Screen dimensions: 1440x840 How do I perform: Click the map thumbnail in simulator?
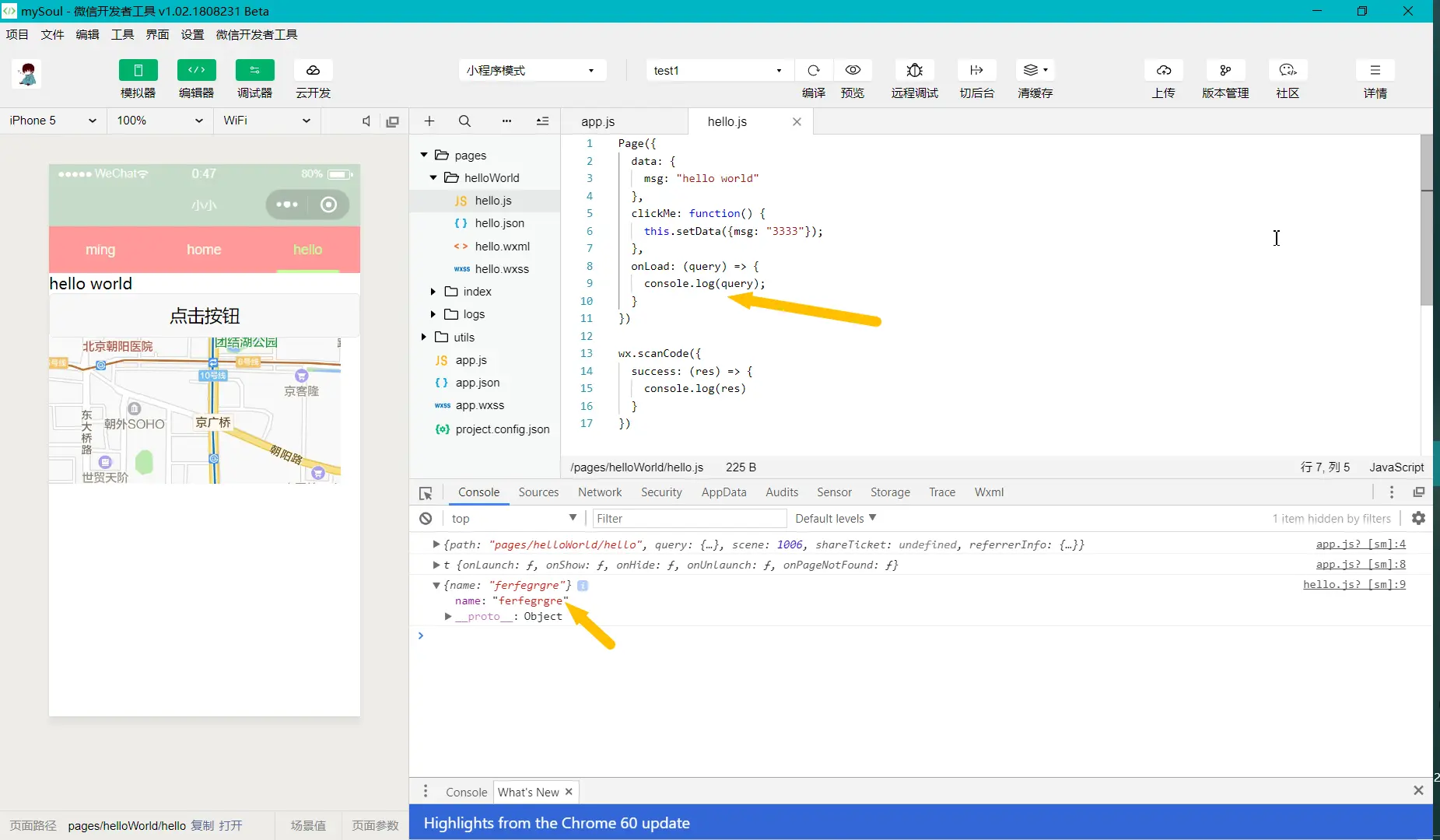[x=194, y=411]
